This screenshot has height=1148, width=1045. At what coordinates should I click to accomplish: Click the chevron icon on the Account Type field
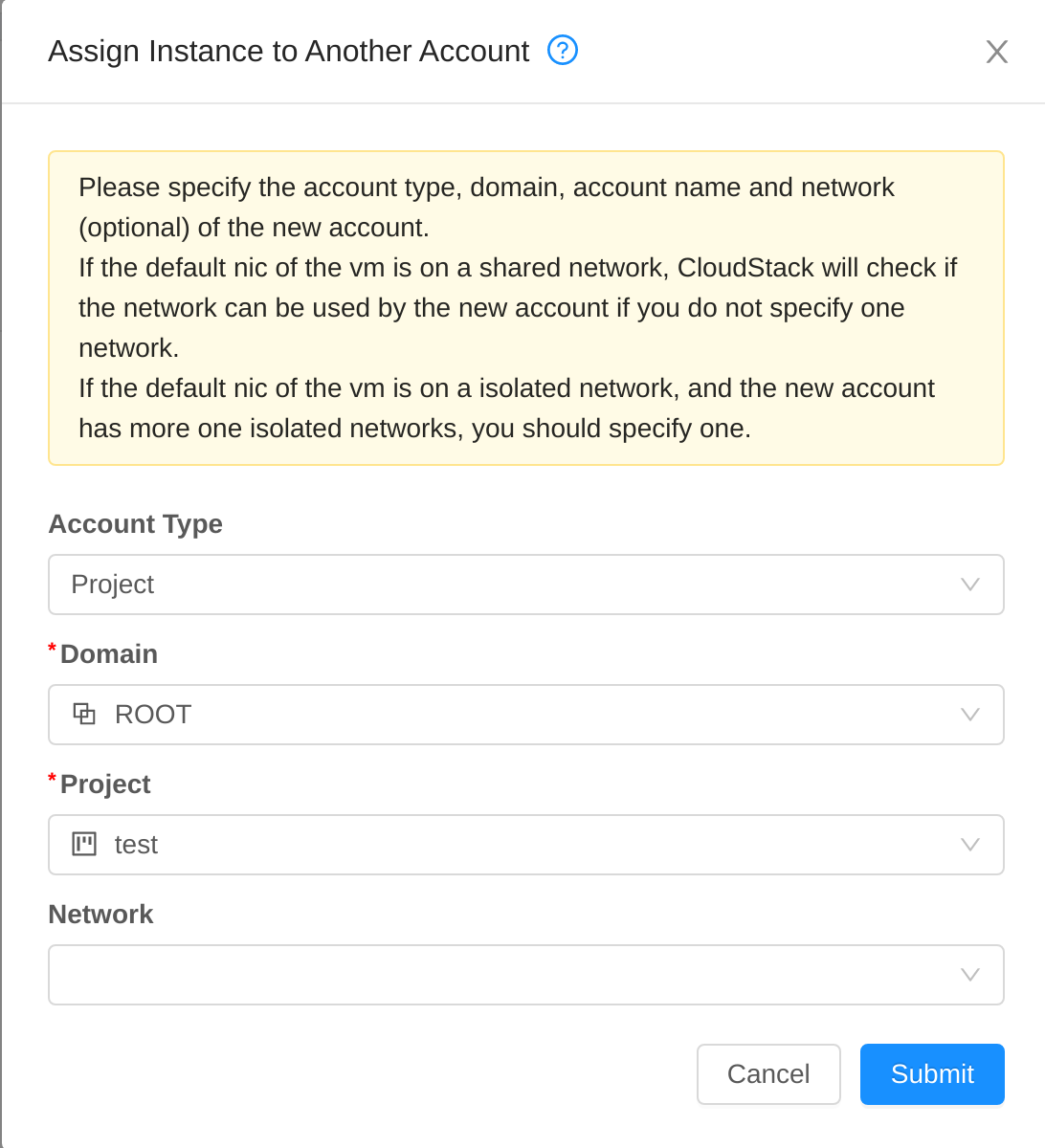pos(970,584)
